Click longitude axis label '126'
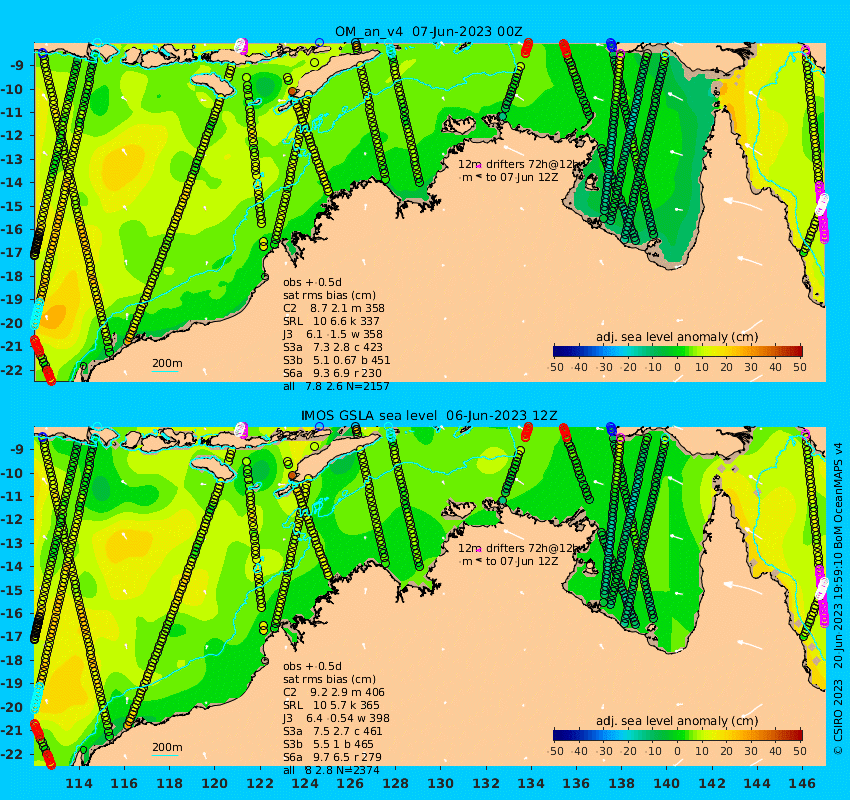 tap(350, 783)
